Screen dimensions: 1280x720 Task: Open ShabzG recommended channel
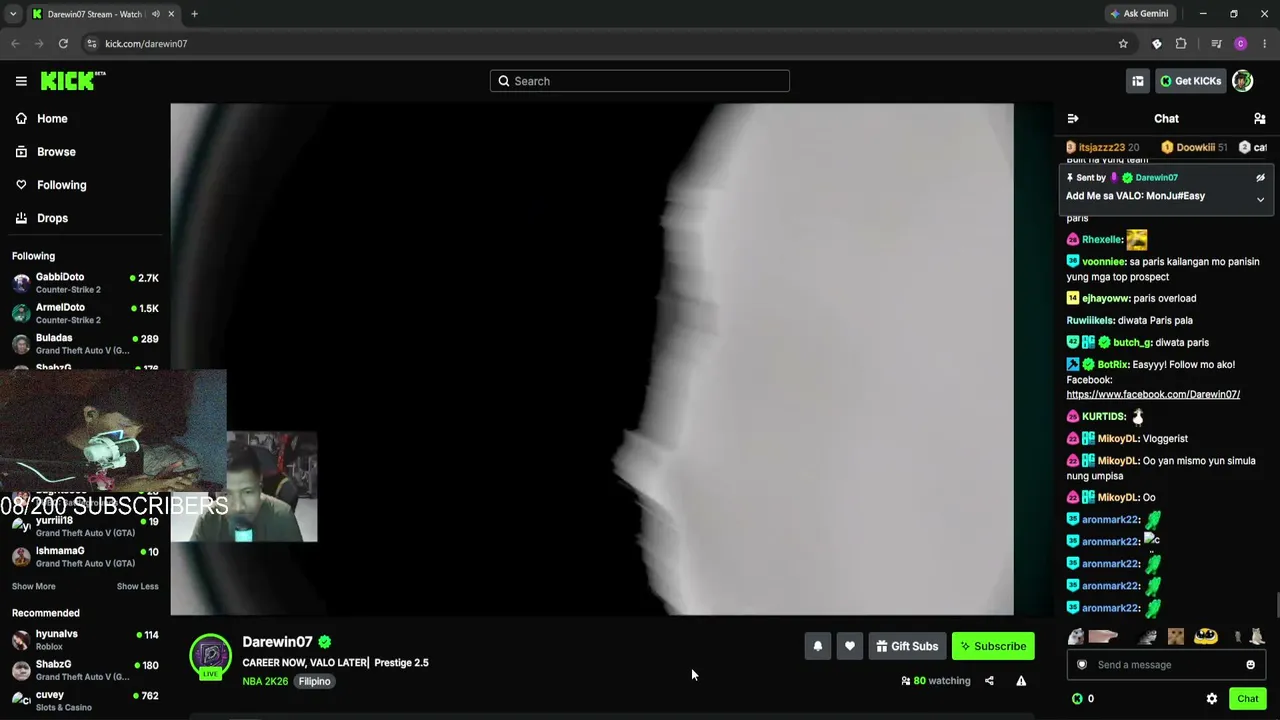(85, 670)
